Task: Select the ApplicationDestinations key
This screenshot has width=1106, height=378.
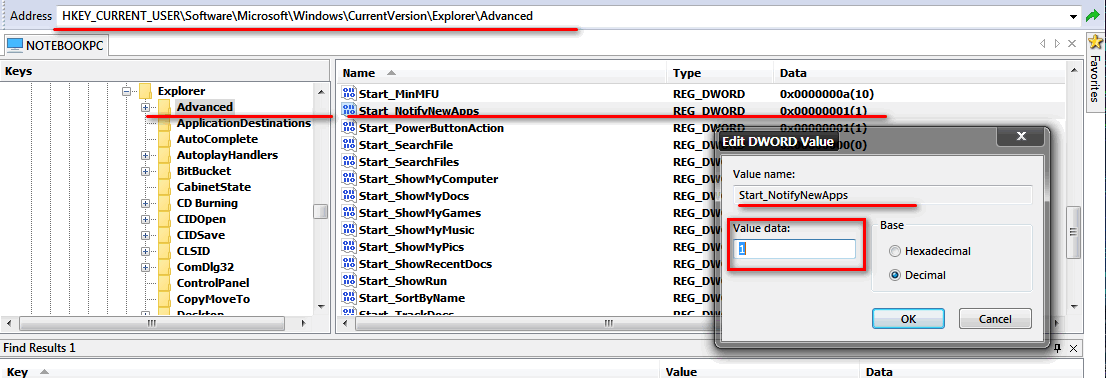Action: (x=243, y=123)
